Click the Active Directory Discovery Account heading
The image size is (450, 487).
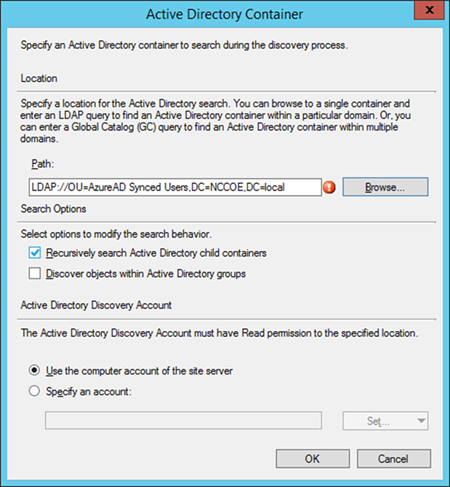click(x=96, y=305)
